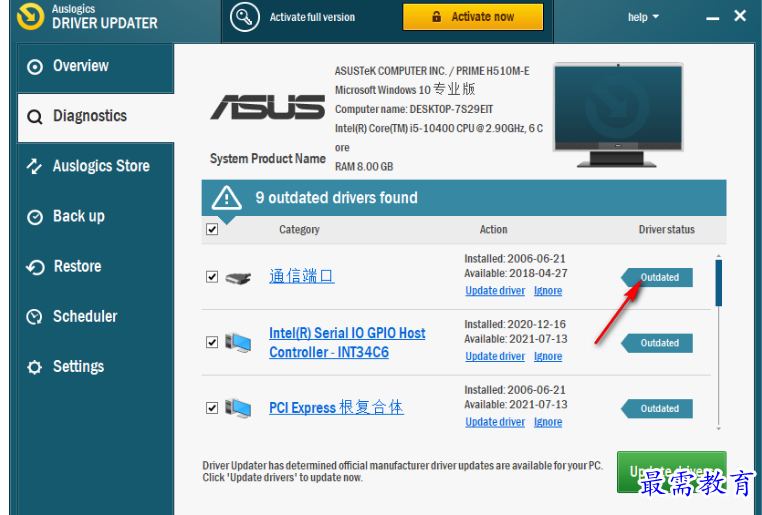Click the Auslogics Driver Updater logo icon
This screenshot has width=762, height=515.
[30, 17]
